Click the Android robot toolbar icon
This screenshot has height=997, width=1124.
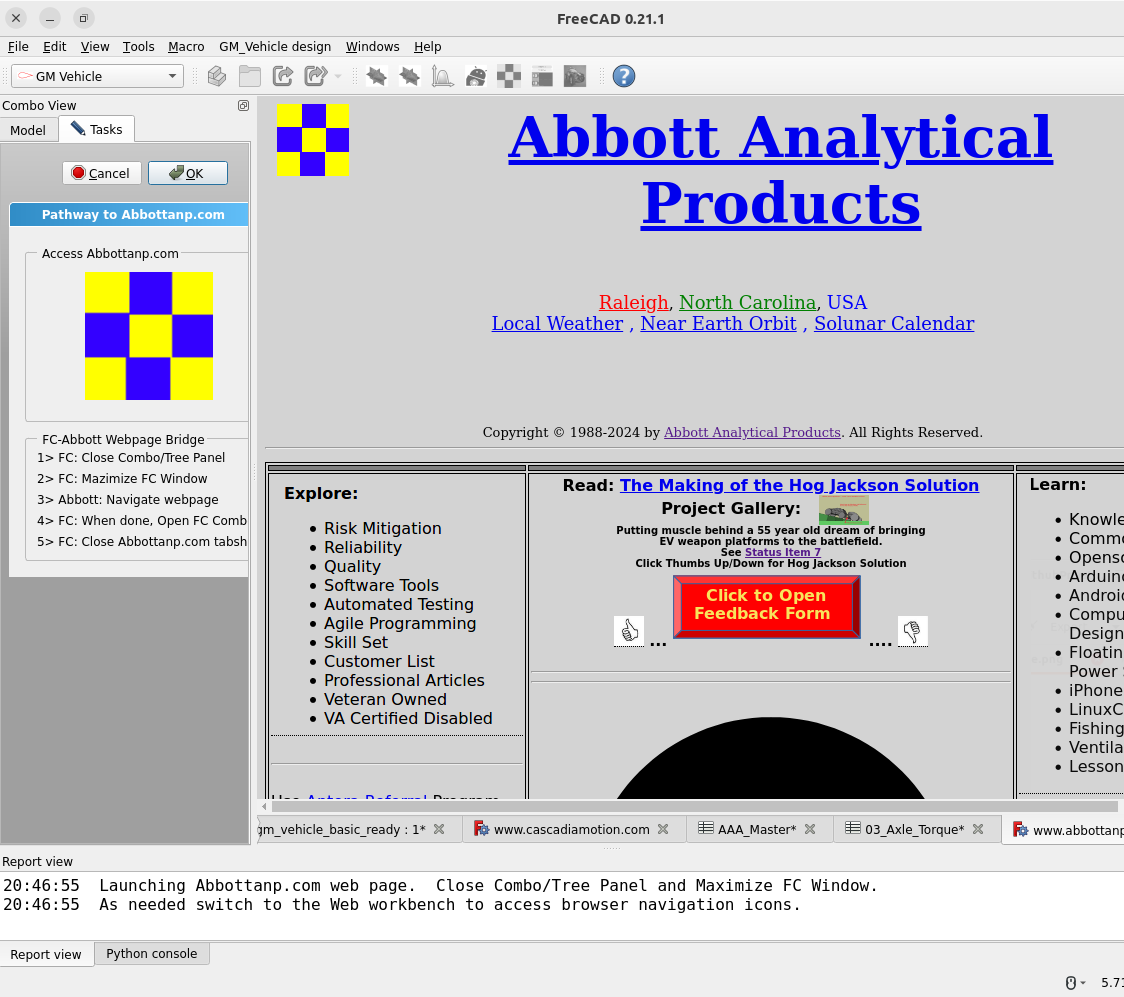tap(476, 76)
